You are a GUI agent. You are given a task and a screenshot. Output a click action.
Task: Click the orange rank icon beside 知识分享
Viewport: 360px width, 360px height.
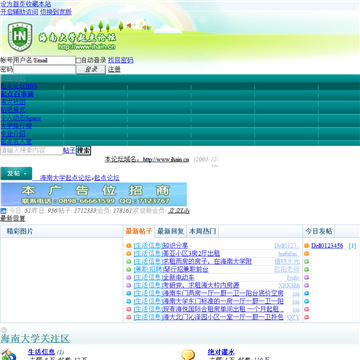(128, 246)
